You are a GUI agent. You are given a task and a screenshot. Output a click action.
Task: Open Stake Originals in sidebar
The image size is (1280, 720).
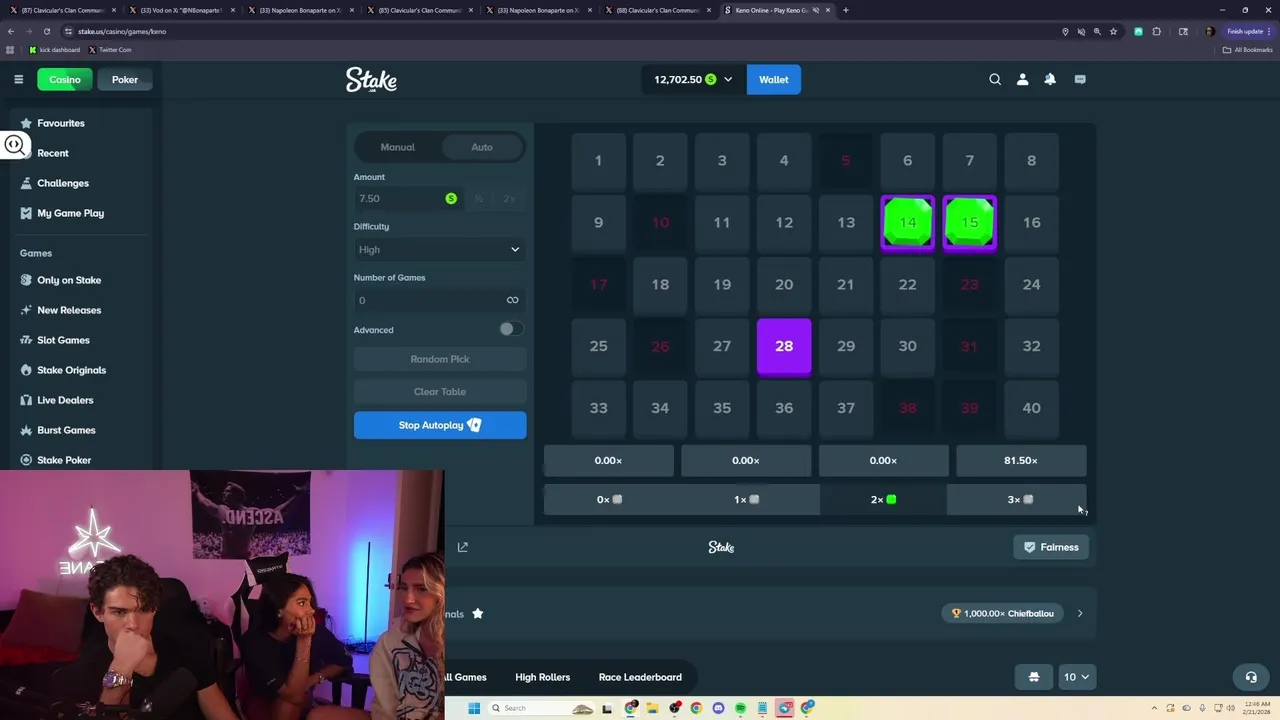click(71, 370)
